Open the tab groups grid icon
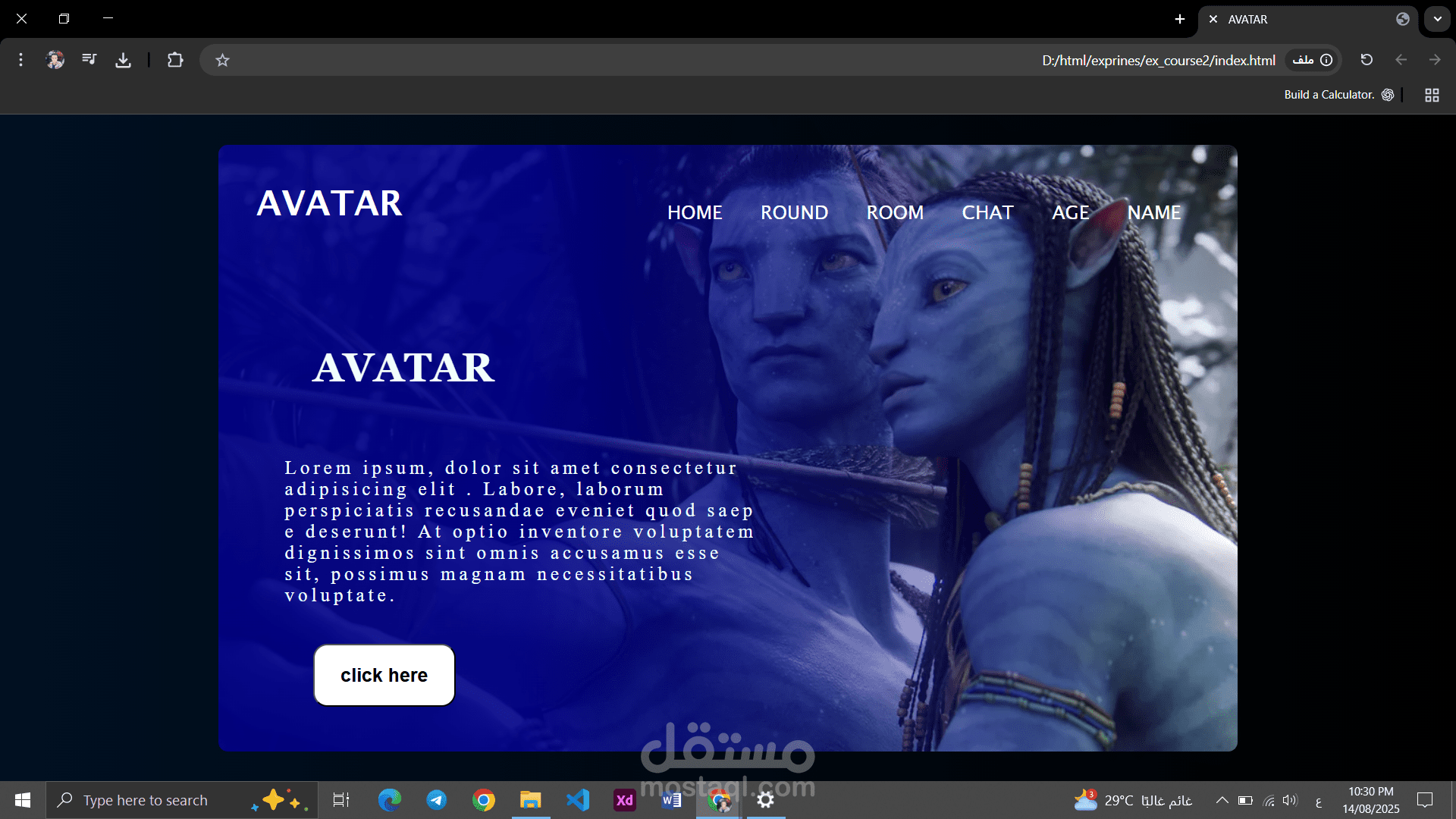The image size is (1456, 819). pyautogui.click(x=1432, y=95)
